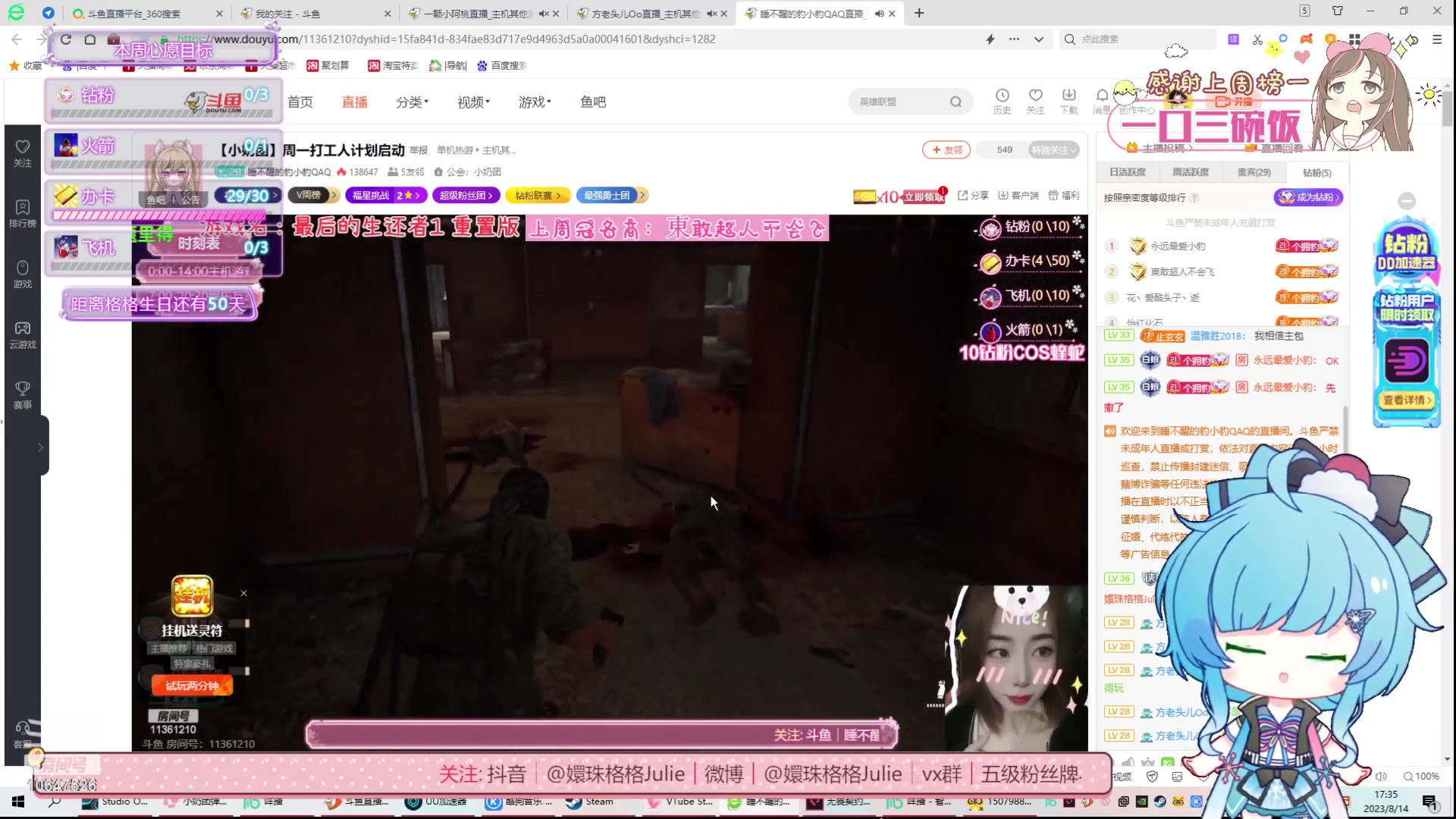This screenshot has height=819, width=1456.
Task: Open the 下载 download icon
Action: (1068, 101)
